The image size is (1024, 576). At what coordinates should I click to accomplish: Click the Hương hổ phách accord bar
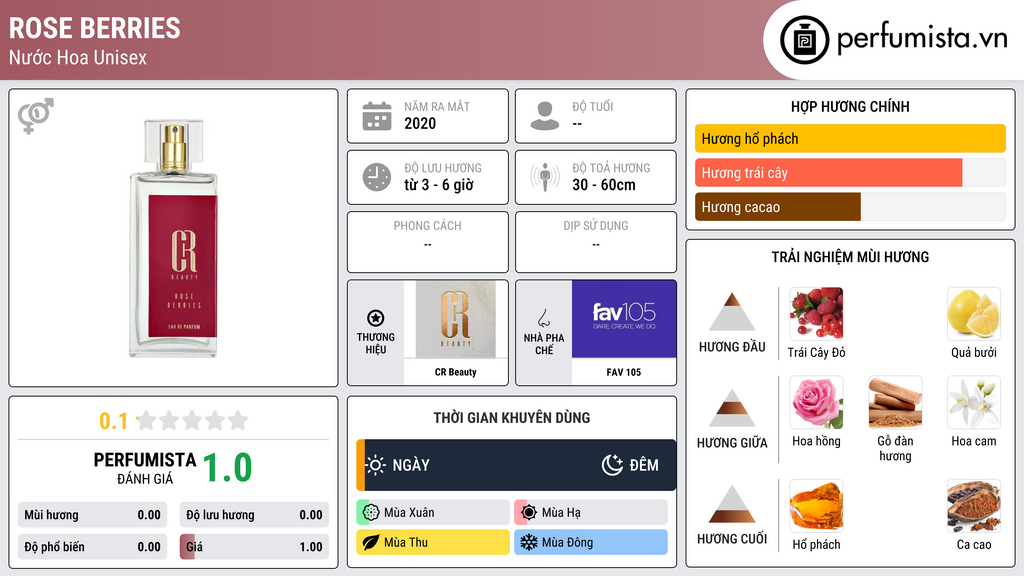pyautogui.click(x=850, y=138)
